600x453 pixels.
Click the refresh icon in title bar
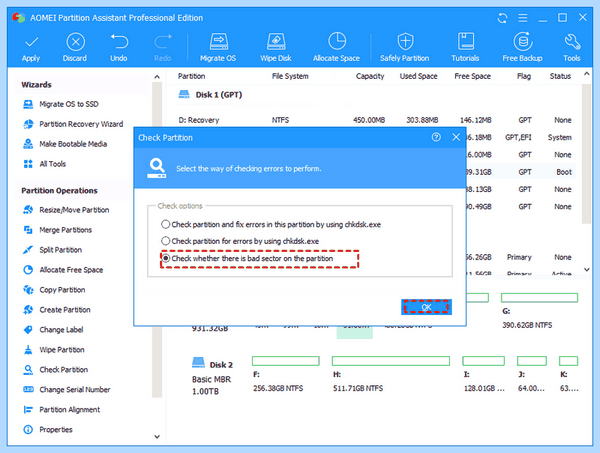[x=502, y=18]
